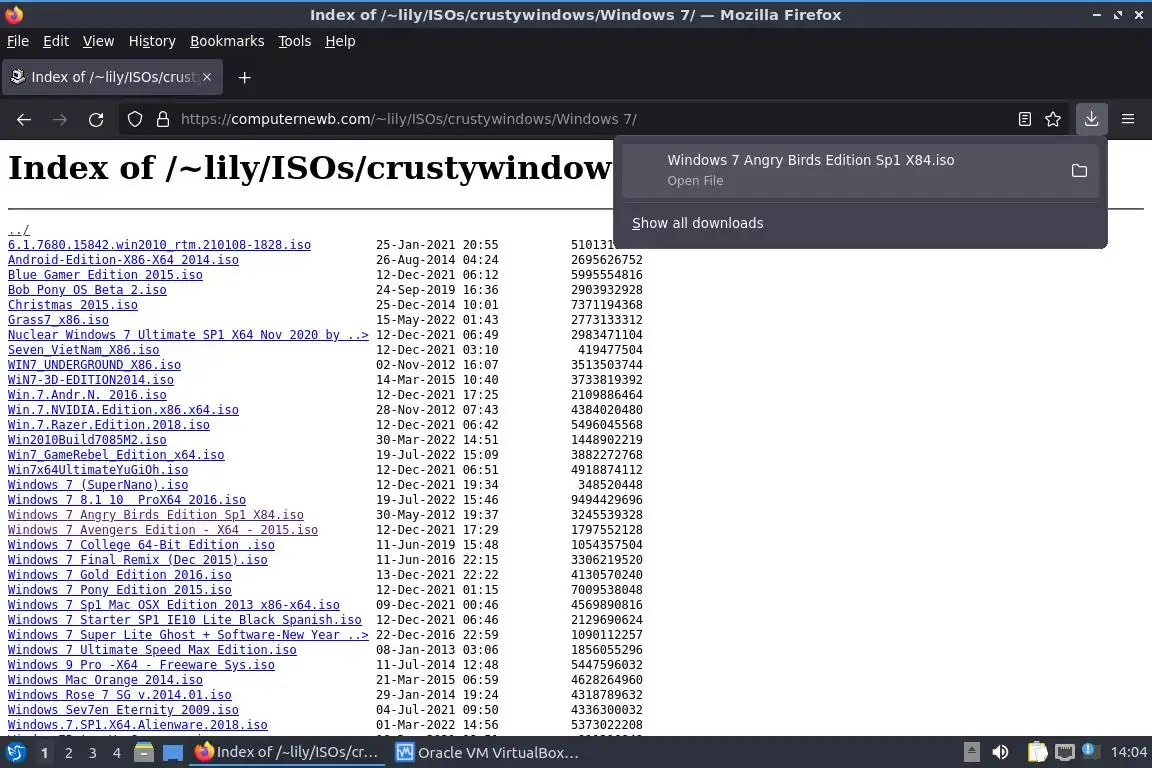Click Win7_GameRebel_Edition_x64.iso link
The image size is (1152, 768).
coord(116,455)
